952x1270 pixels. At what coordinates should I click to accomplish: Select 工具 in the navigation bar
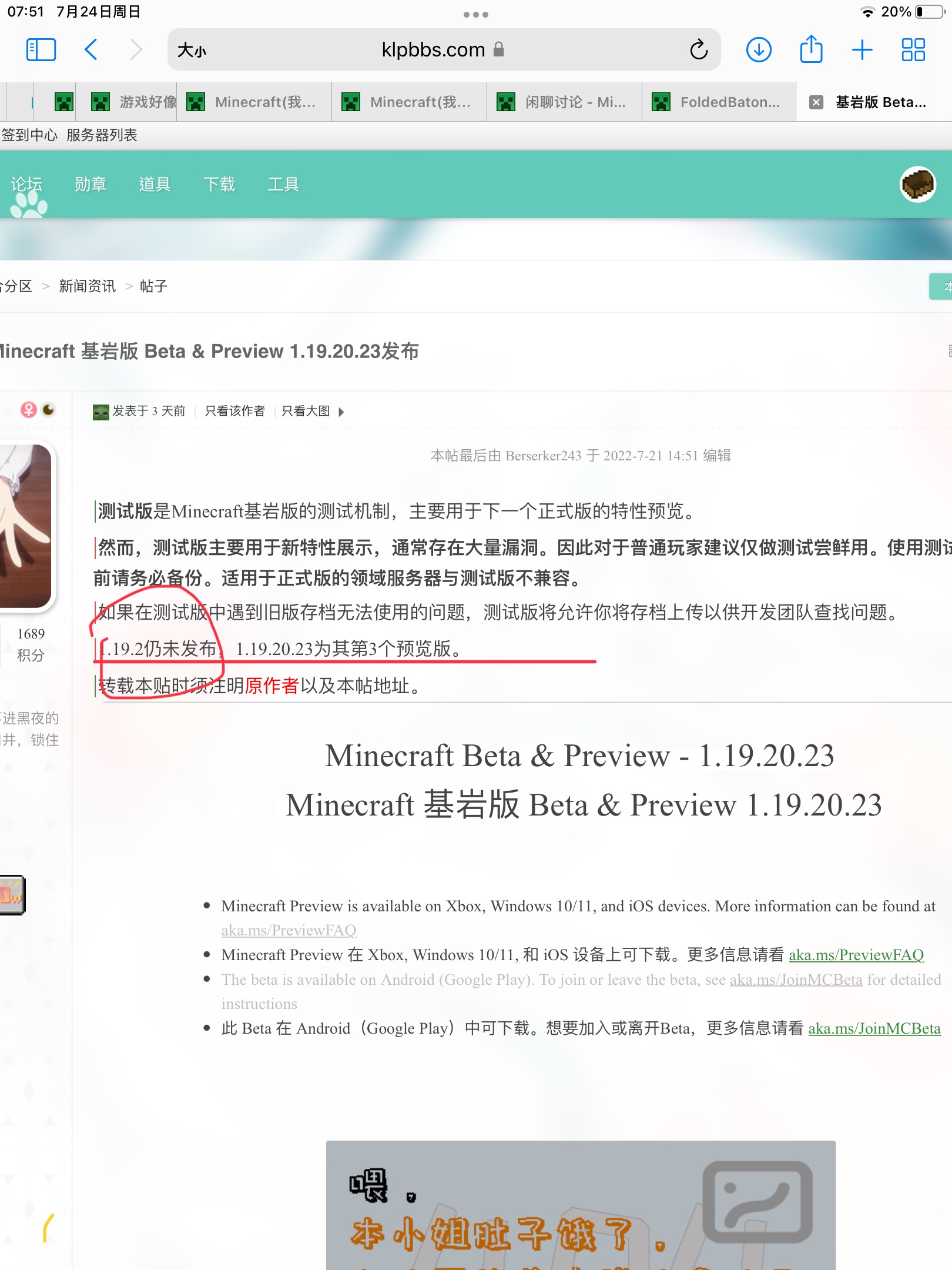click(x=284, y=185)
